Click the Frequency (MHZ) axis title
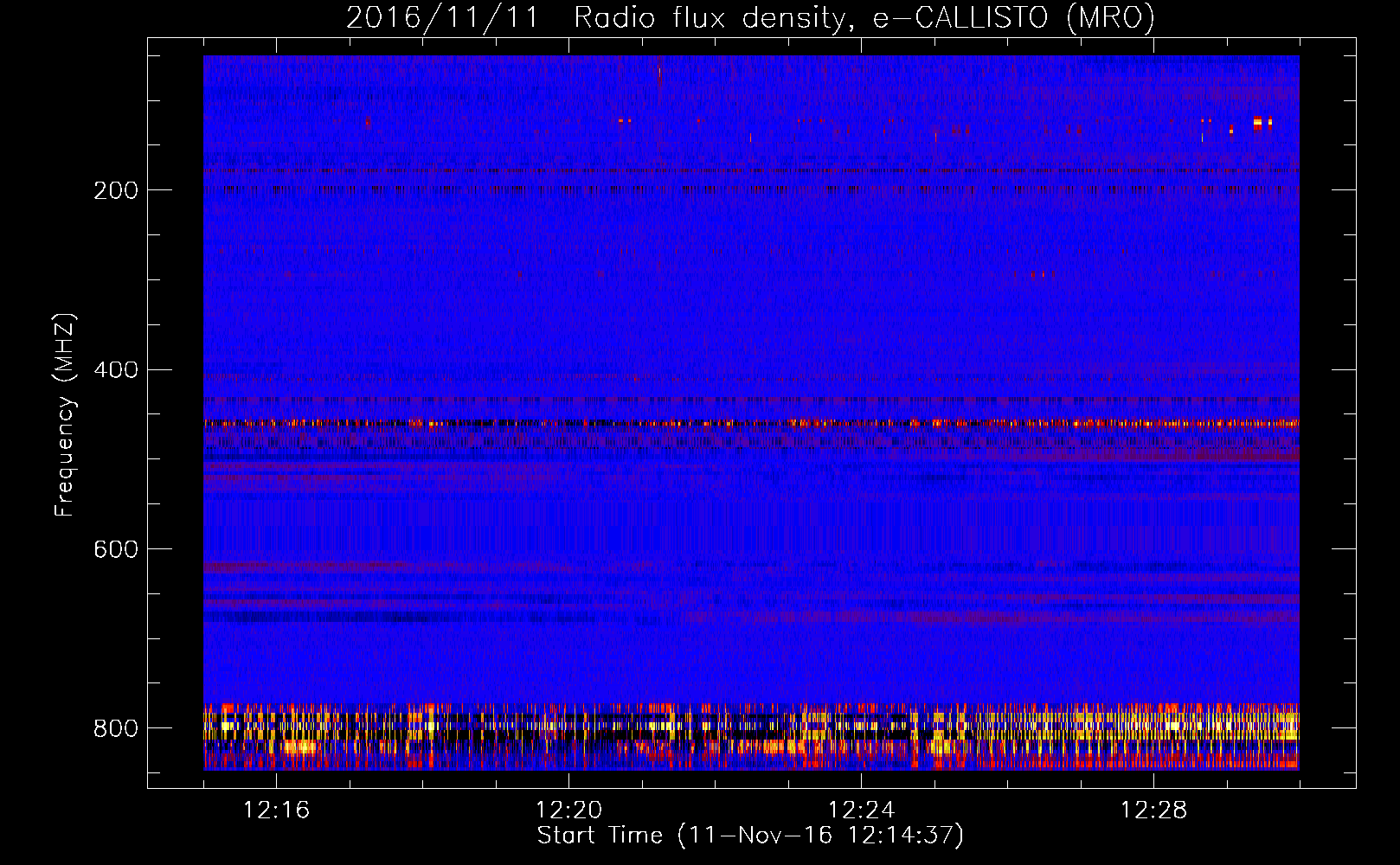The height and width of the screenshot is (865, 1400). [x=65, y=414]
